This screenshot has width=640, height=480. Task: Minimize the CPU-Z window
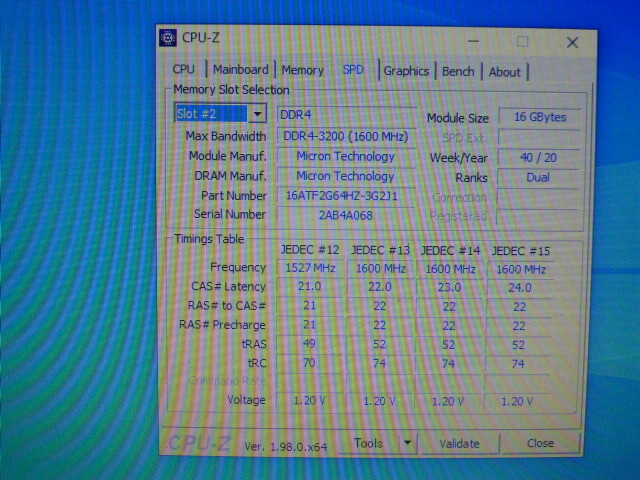click(473, 41)
